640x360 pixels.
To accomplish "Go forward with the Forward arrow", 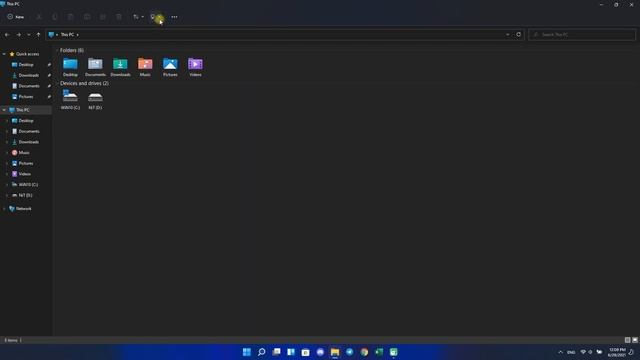I will click(x=18, y=35).
